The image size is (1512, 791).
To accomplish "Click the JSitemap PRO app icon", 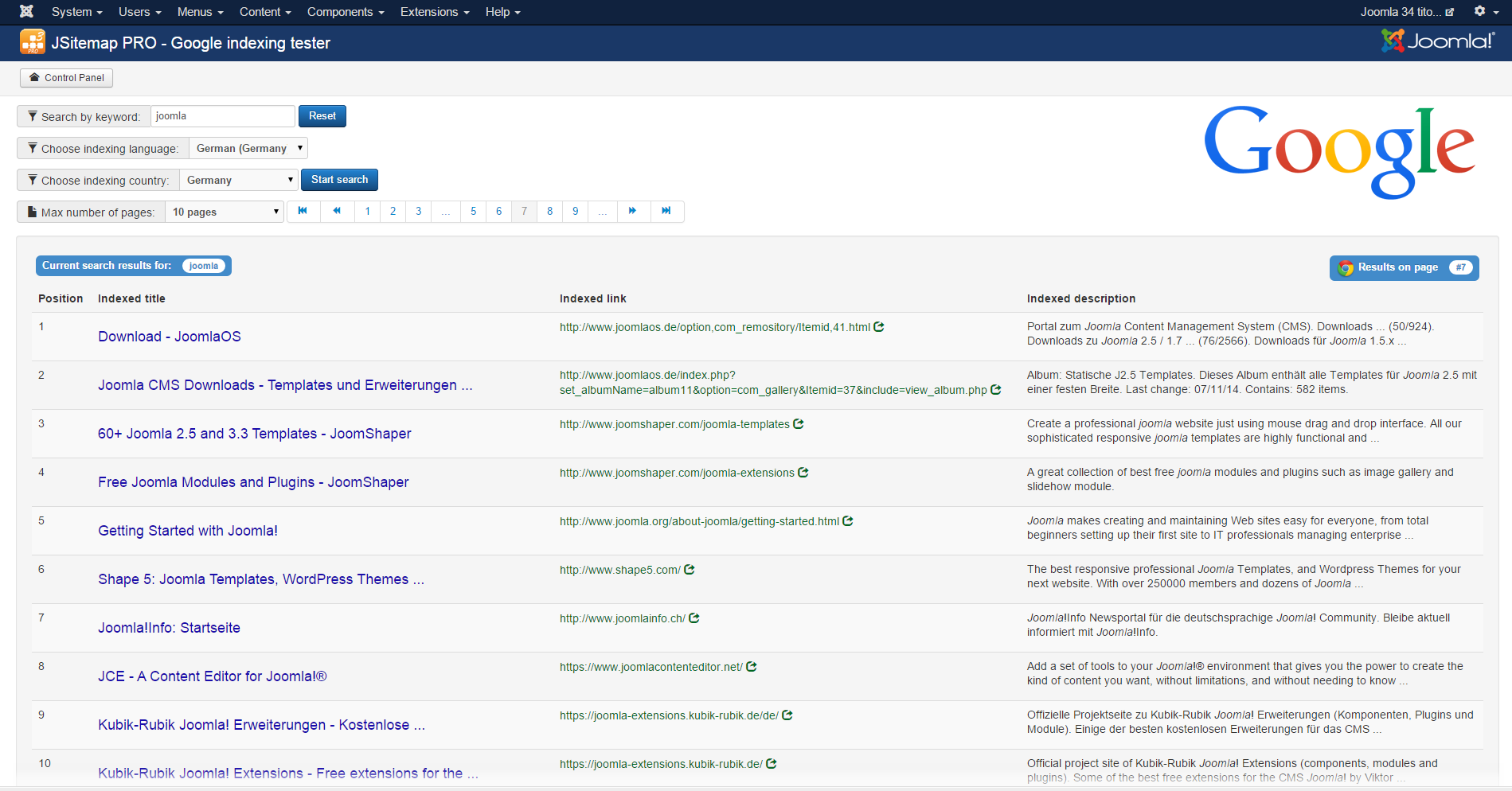I will coord(33,41).
